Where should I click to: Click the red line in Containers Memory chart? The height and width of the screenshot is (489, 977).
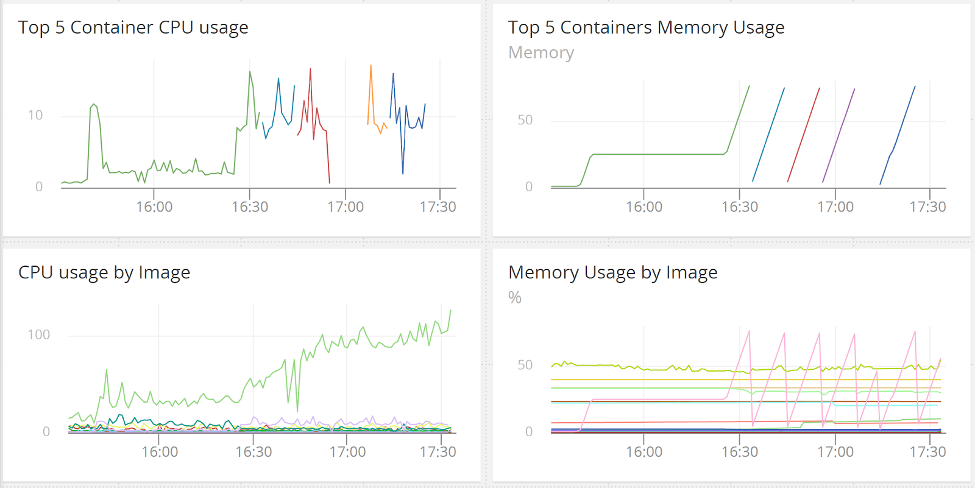(x=804, y=135)
